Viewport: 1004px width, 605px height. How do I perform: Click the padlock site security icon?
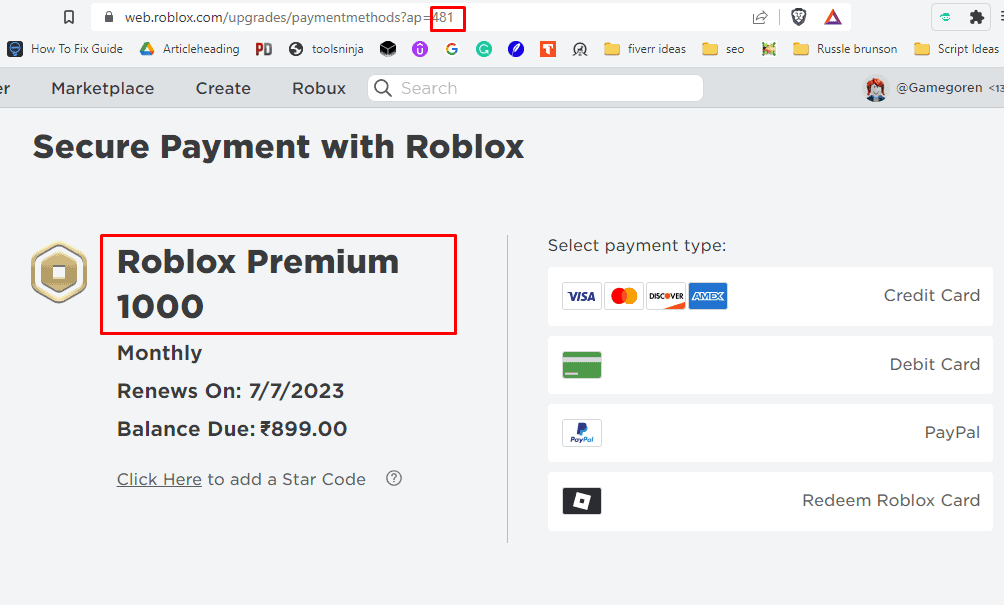tap(109, 17)
